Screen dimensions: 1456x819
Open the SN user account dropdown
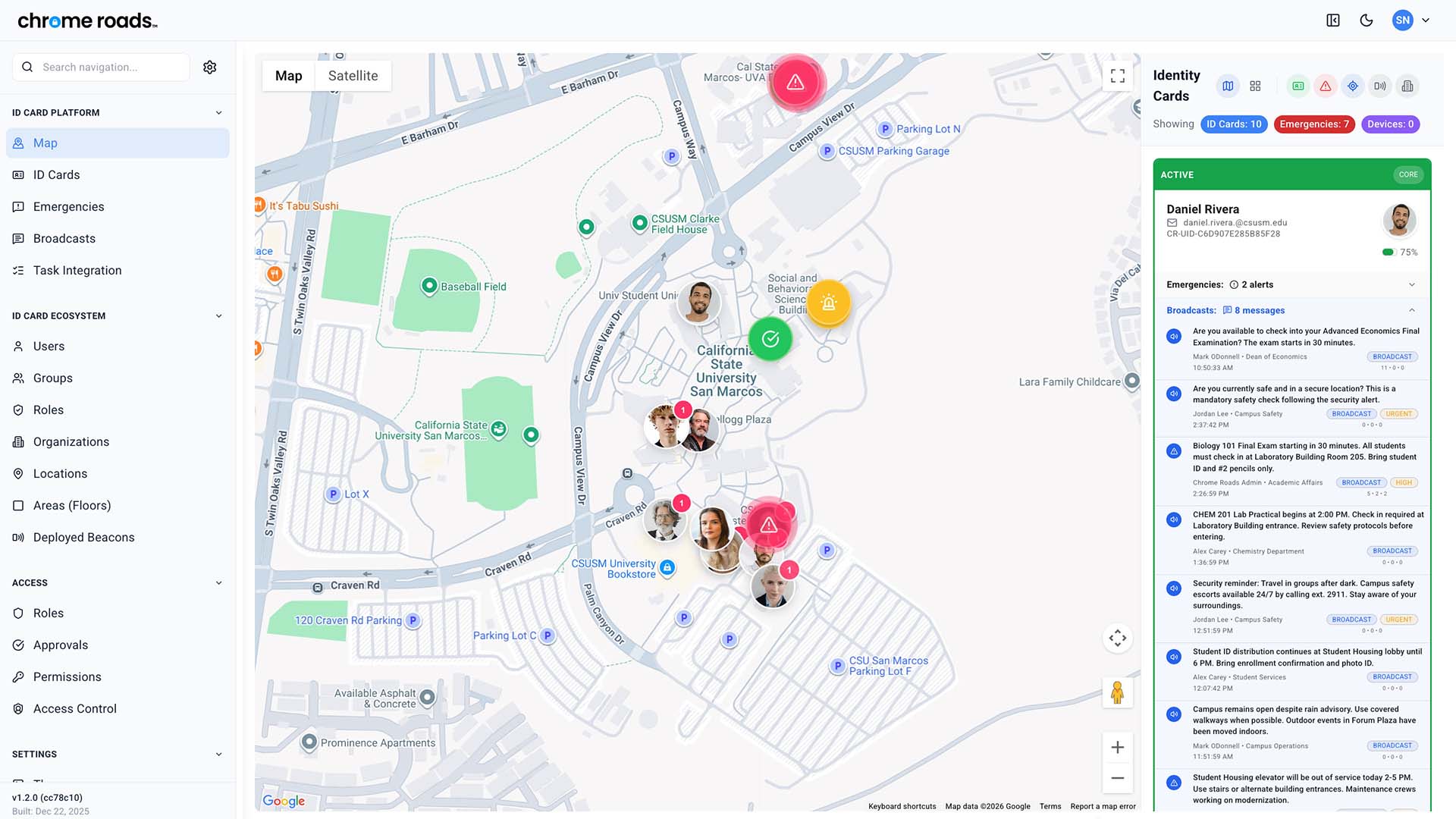[1411, 20]
